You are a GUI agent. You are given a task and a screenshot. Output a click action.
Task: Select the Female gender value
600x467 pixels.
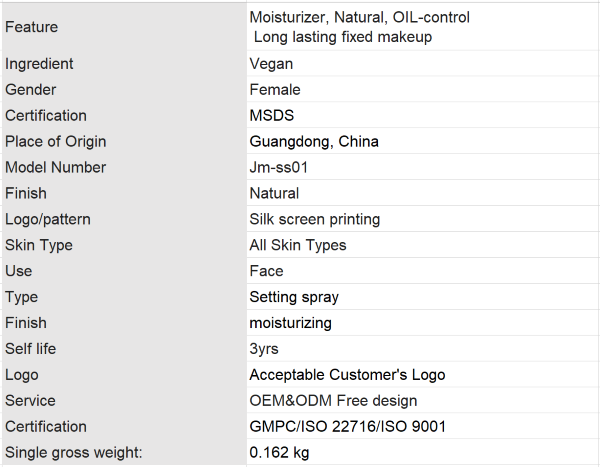point(423,90)
